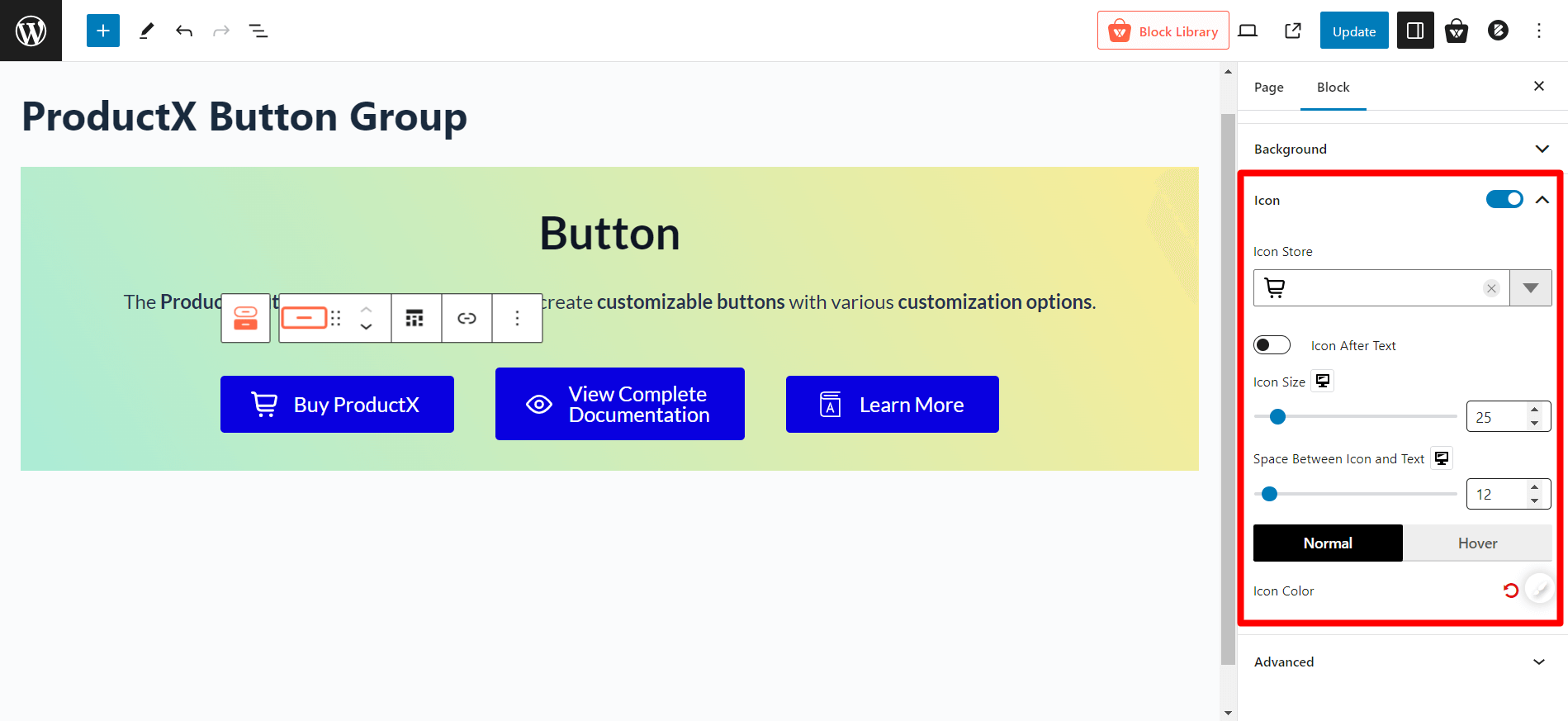The width and height of the screenshot is (1568, 721).
Task: Switch preview device with laptop icon
Action: coord(1248,31)
